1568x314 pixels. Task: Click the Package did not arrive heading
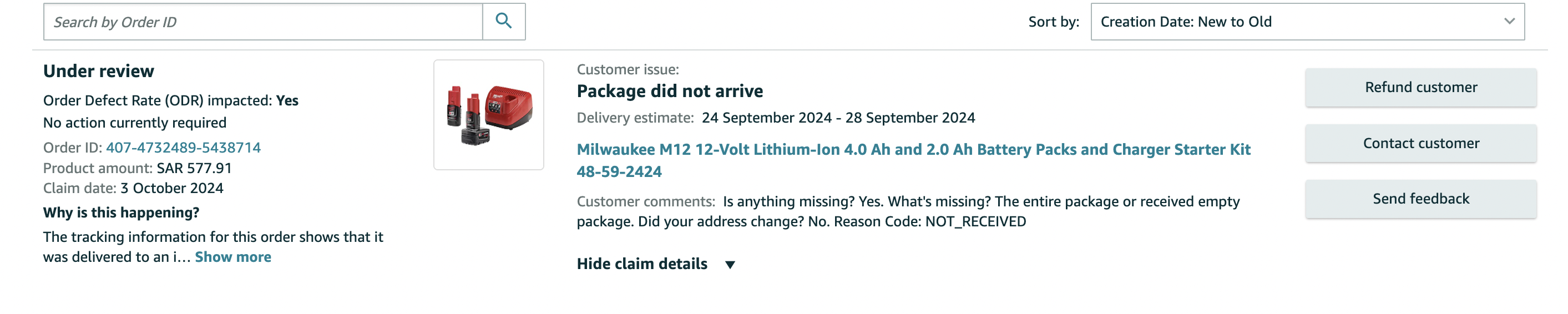670,92
